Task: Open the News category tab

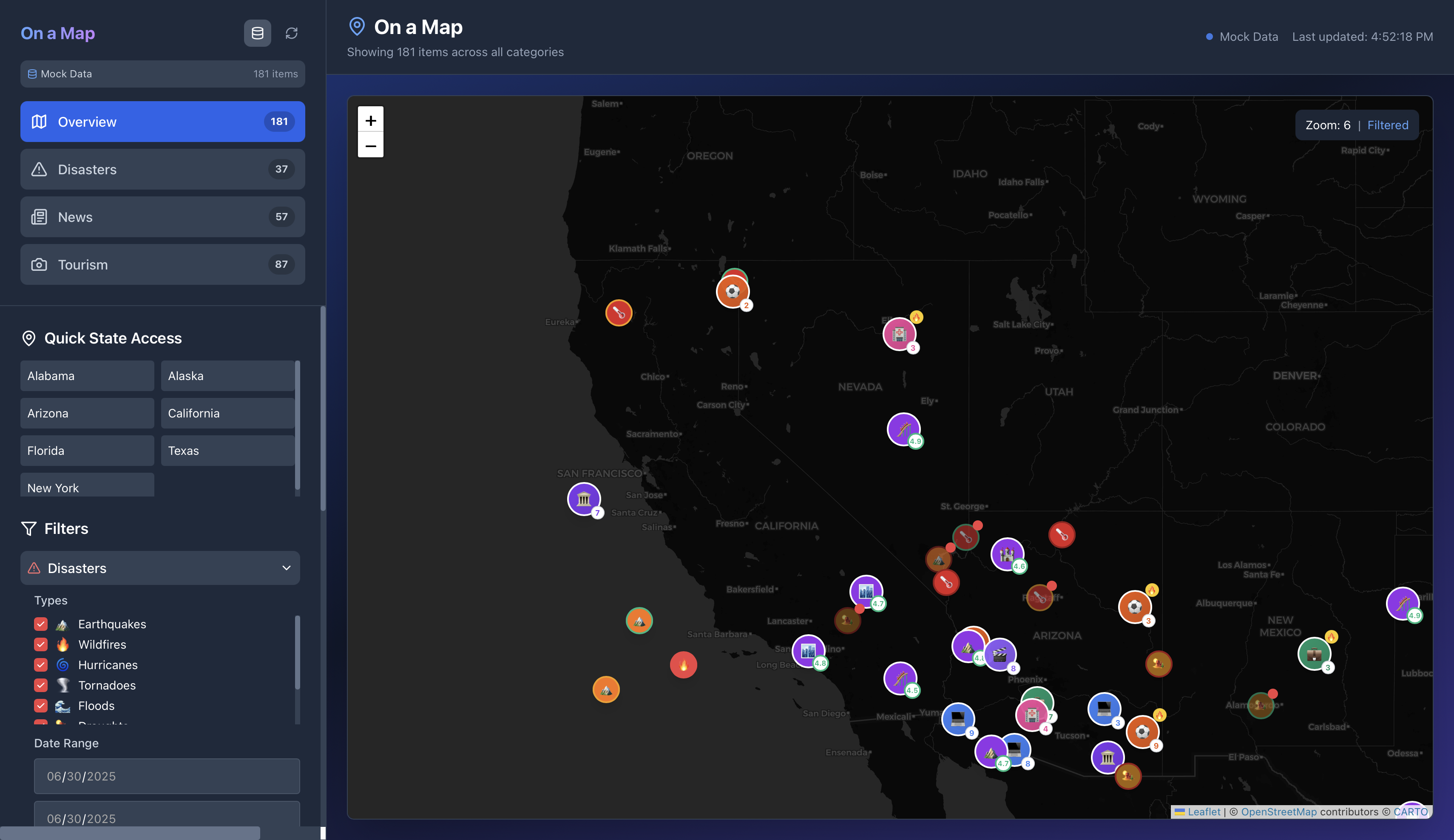Action: [163, 217]
